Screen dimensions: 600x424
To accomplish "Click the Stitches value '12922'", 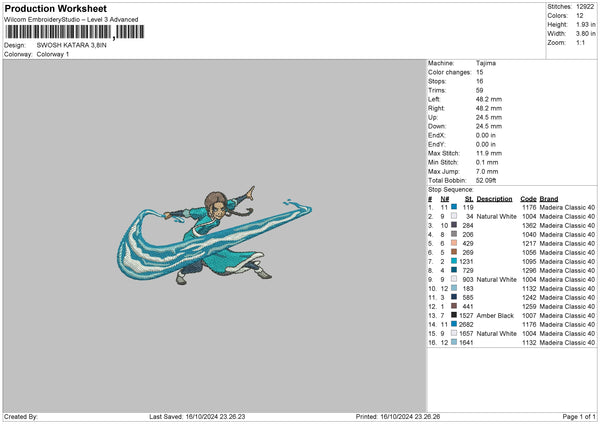I will point(585,7).
